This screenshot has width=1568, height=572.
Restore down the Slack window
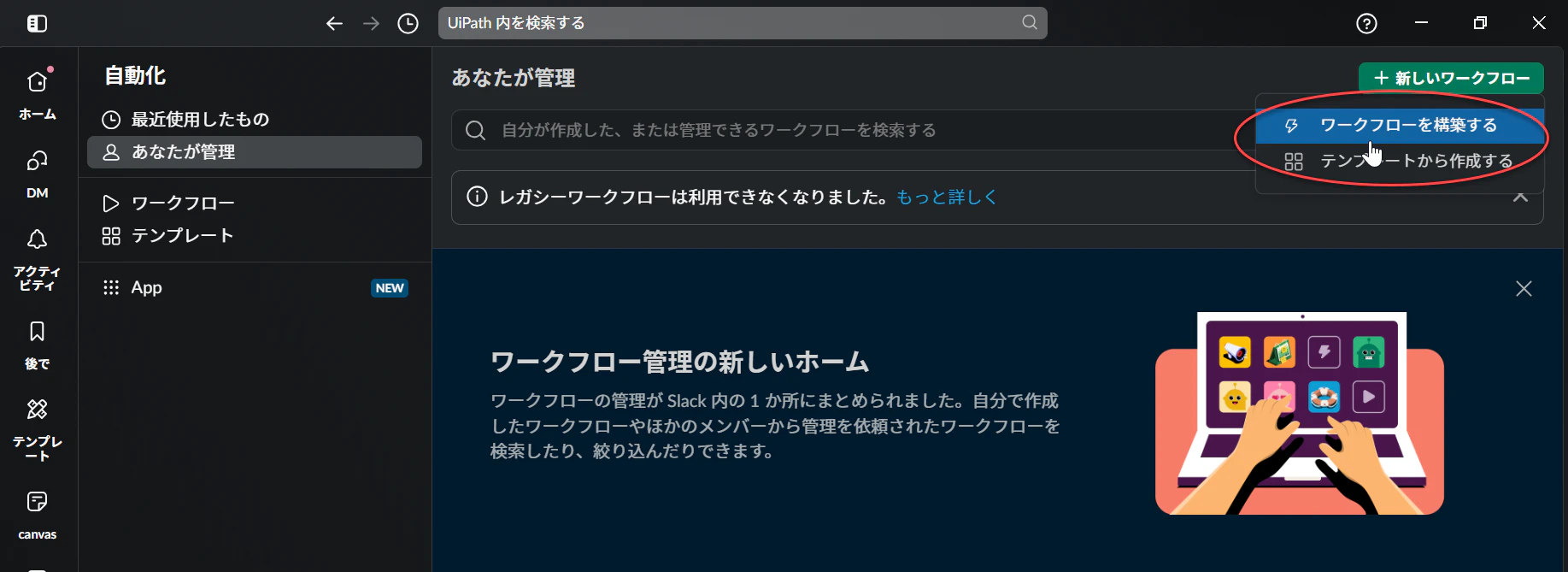[1480, 23]
